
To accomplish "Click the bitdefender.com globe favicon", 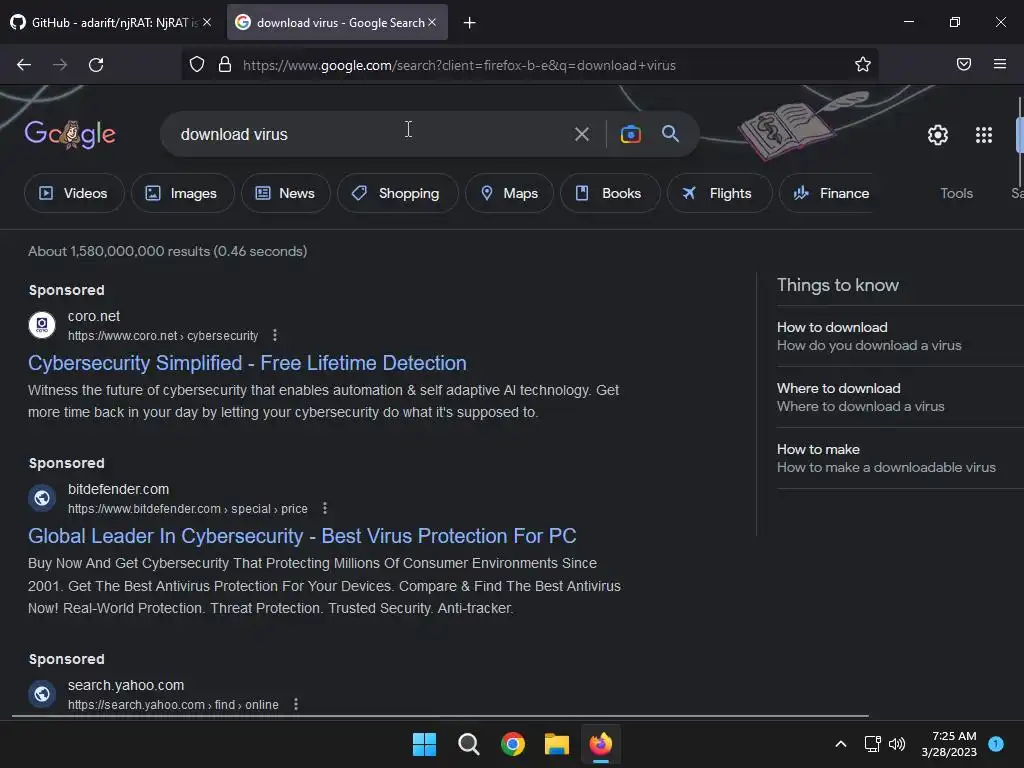I will [x=42, y=498].
